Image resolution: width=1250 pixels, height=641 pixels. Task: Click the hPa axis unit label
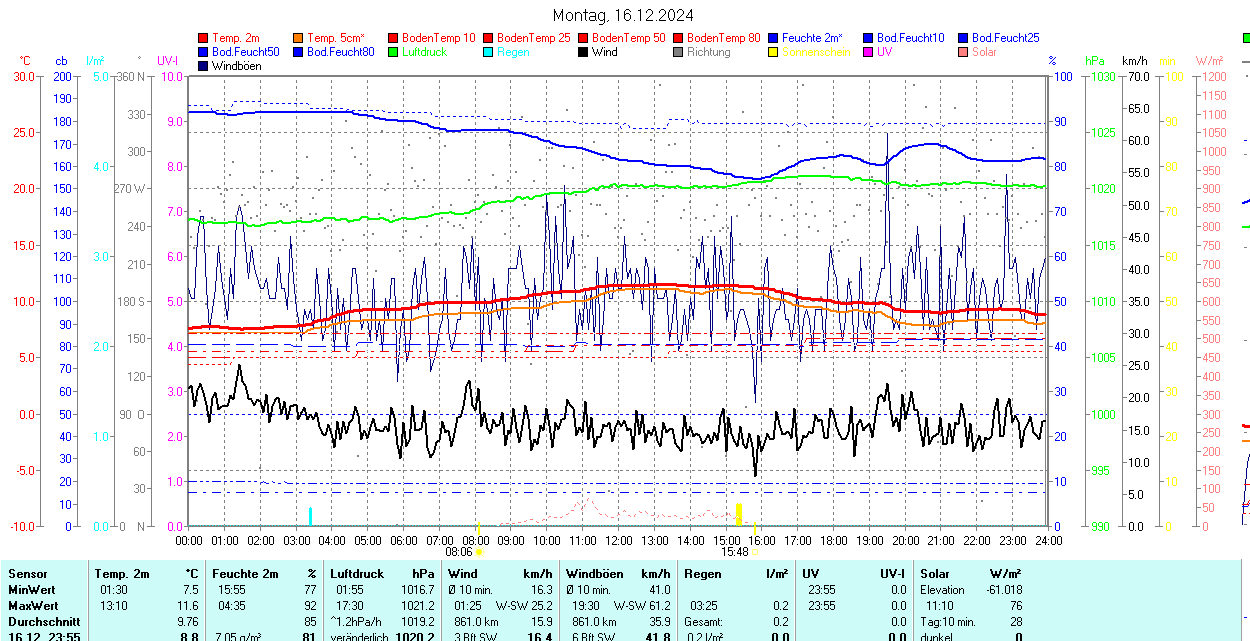pyautogui.click(x=1095, y=61)
